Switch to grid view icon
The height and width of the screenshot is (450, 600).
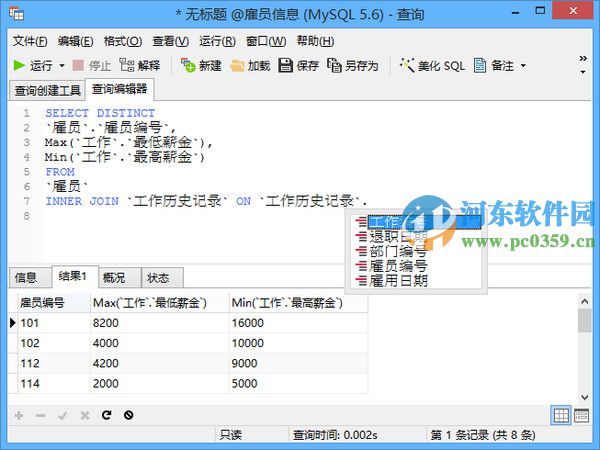(561, 416)
